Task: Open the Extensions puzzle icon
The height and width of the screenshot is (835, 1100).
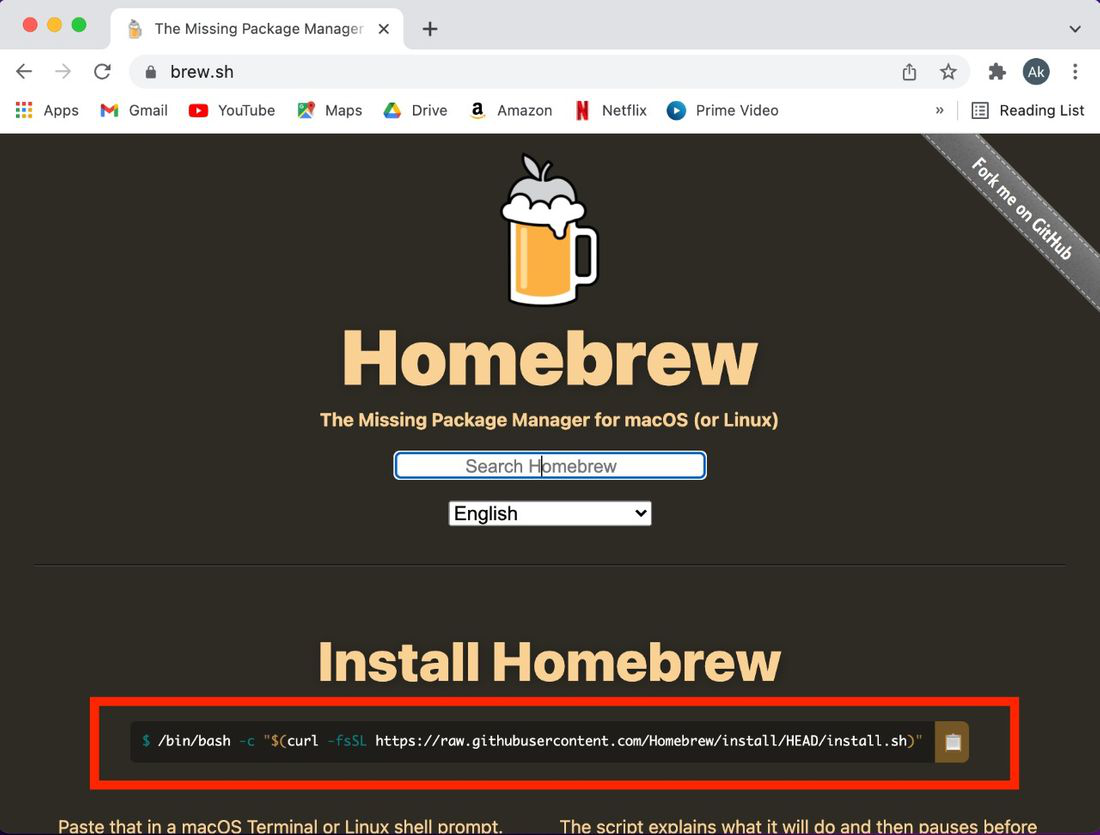Action: (x=997, y=72)
